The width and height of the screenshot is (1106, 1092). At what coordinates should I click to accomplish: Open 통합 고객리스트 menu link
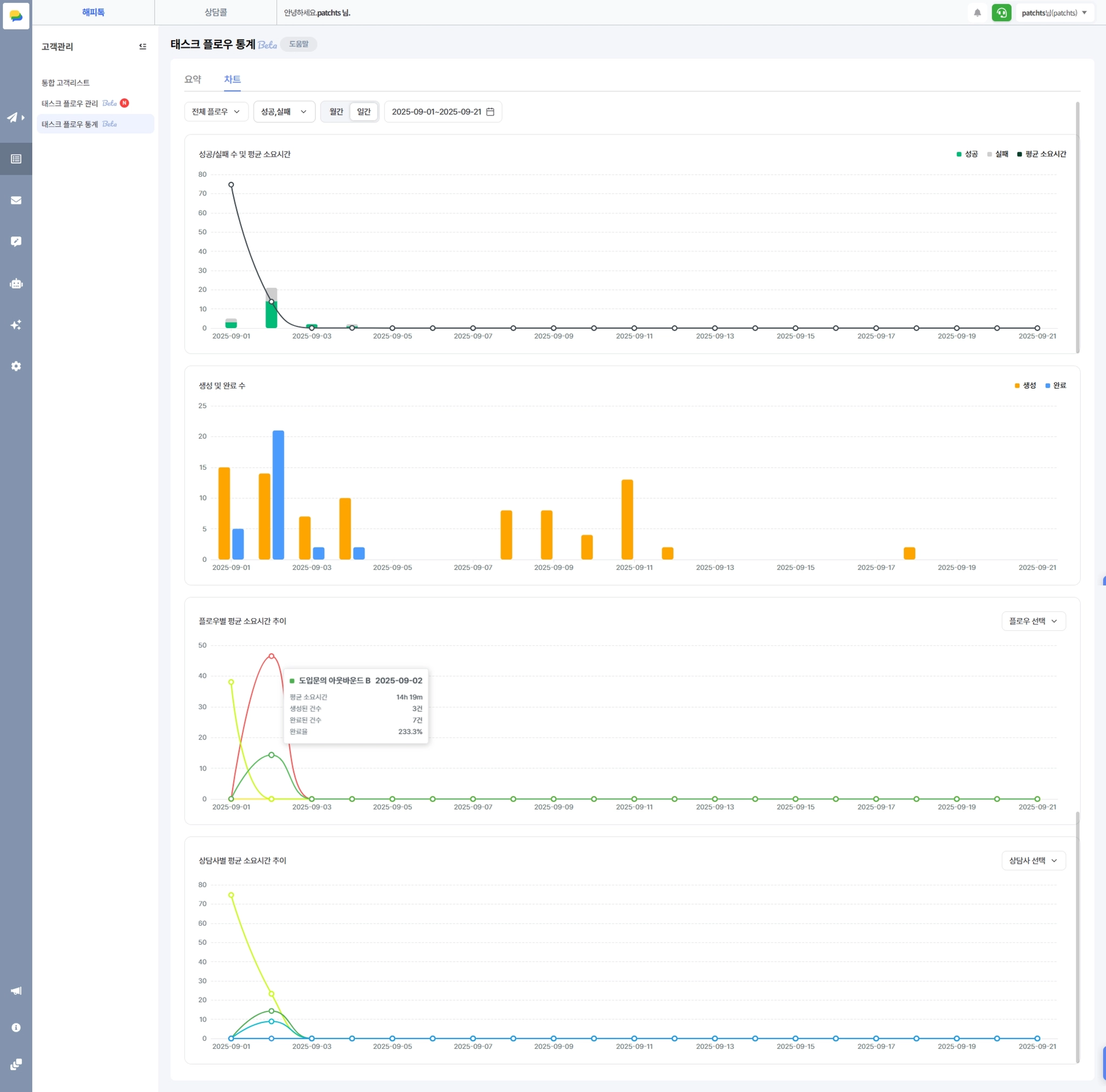tap(65, 83)
